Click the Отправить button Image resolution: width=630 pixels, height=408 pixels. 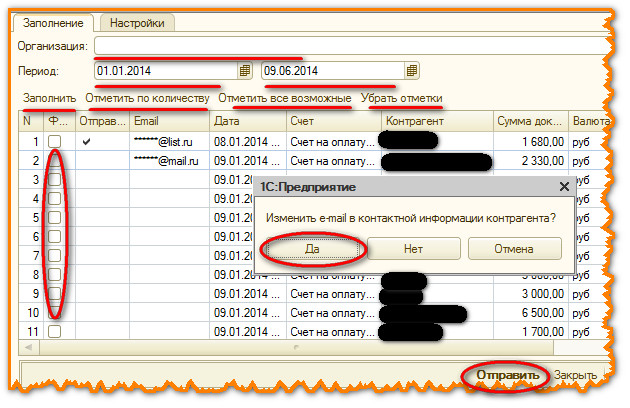[x=507, y=375]
